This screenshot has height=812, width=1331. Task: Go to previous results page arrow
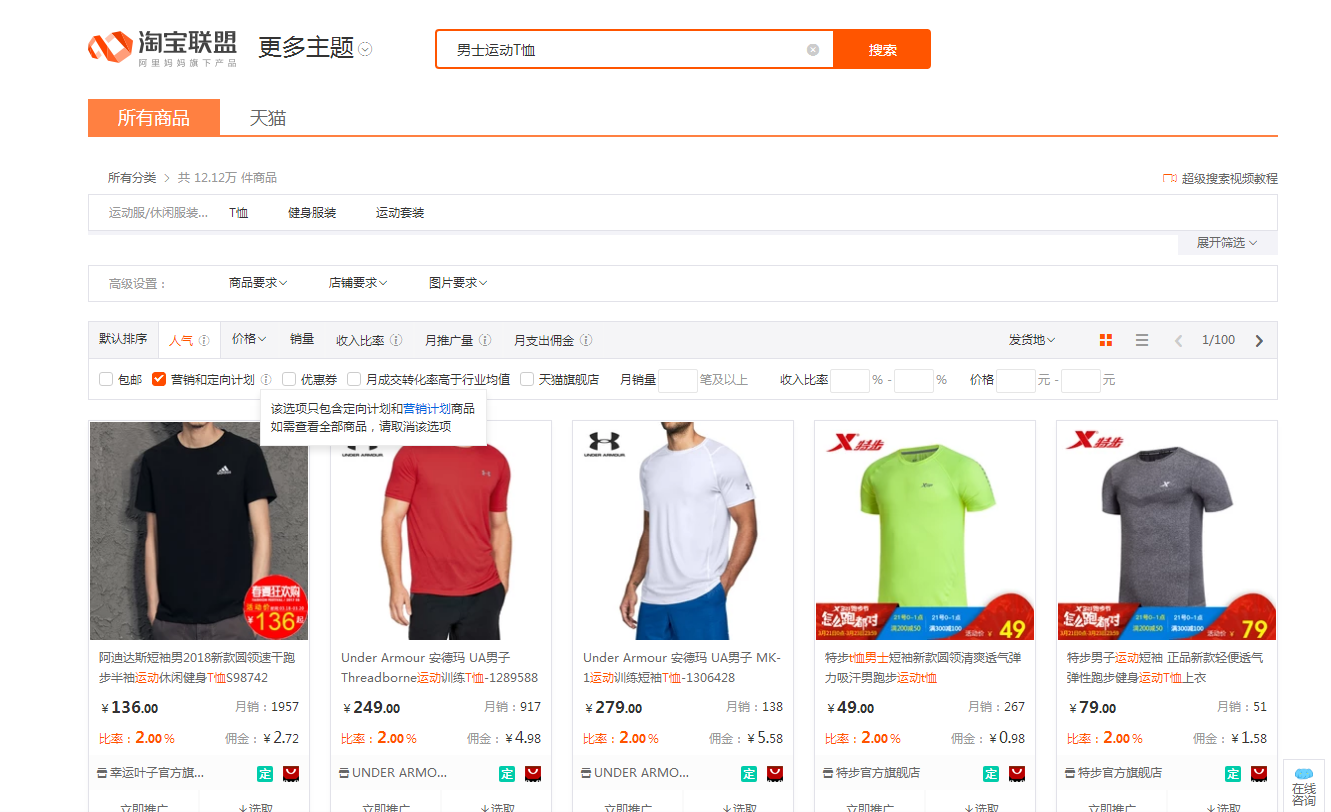pos(1179,340)
